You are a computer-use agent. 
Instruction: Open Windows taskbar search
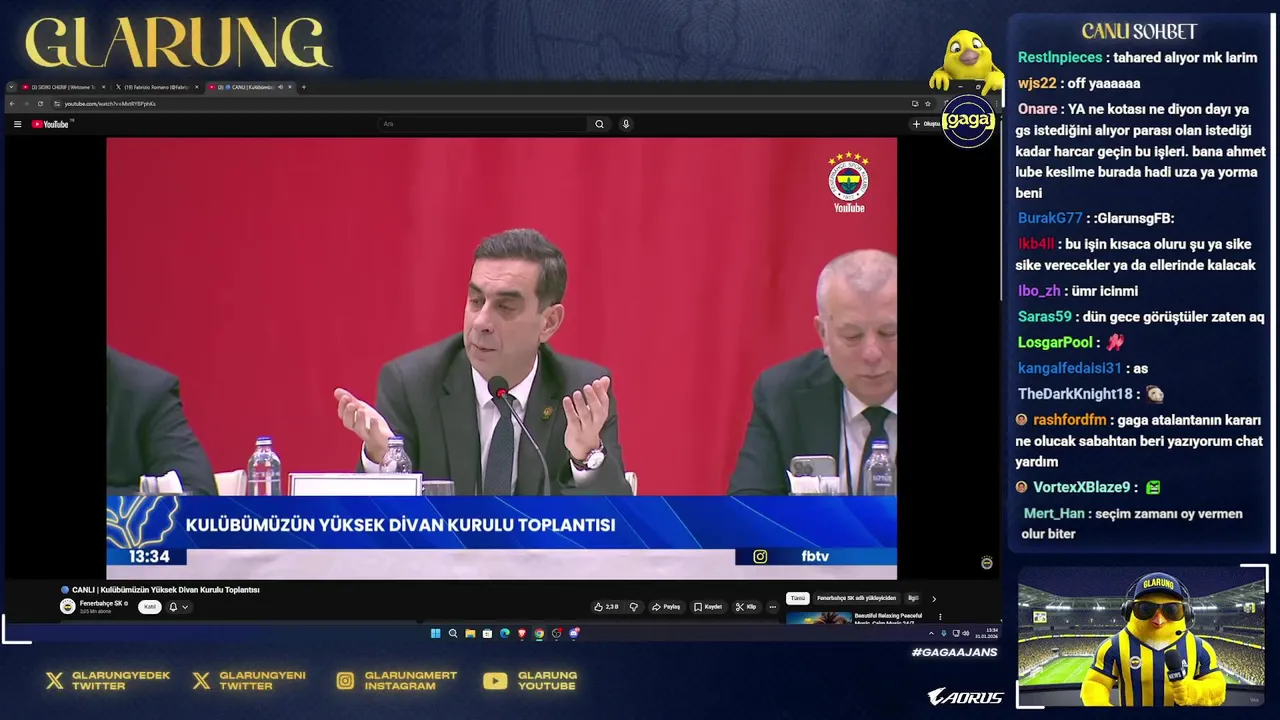tap(453, 633)
